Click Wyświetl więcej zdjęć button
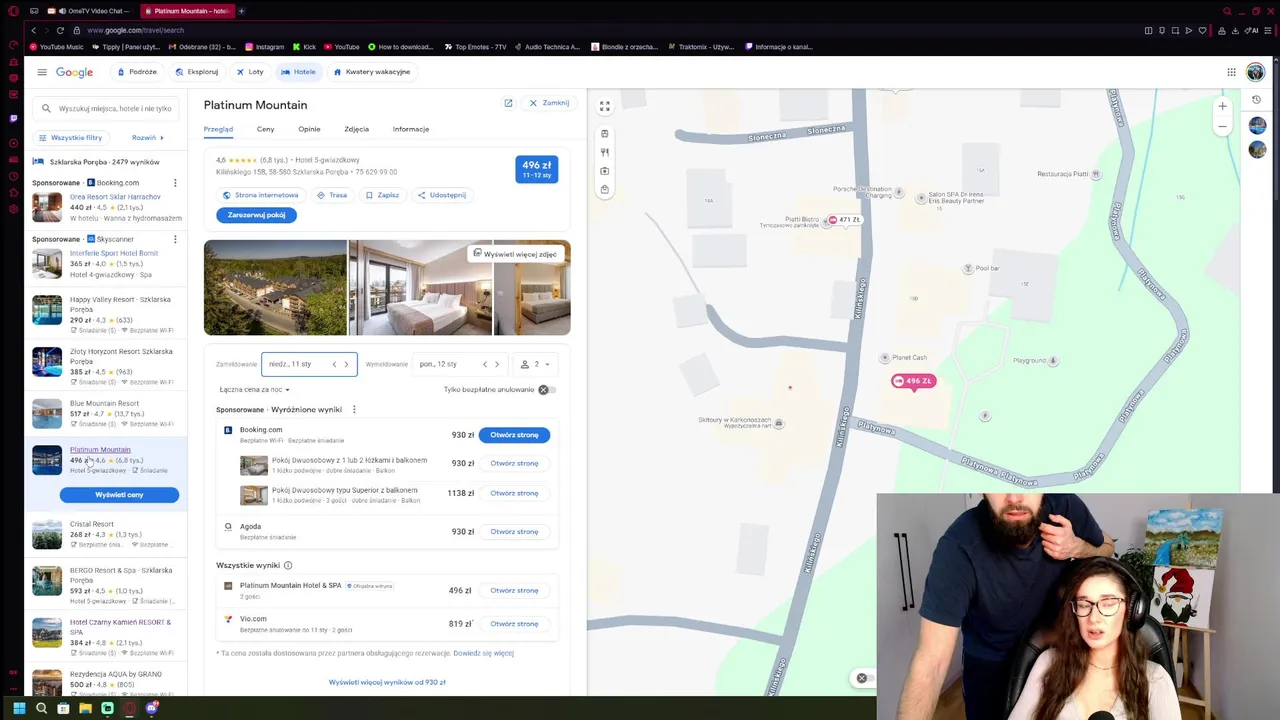This screenshot has width=1280, height=720. (514, 254)
